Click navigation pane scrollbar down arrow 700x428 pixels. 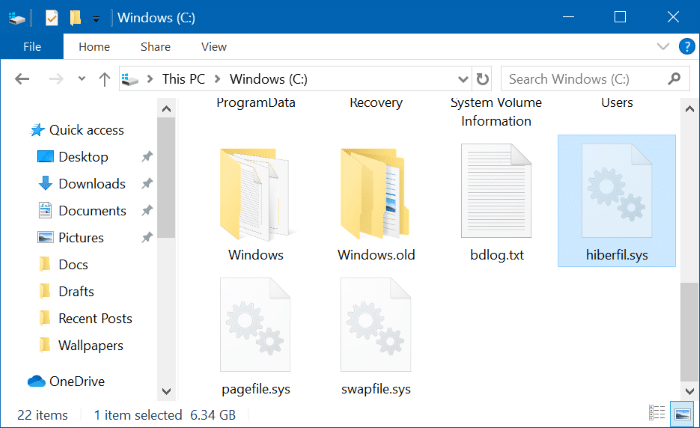pyautogui.click(x=167, y=391)
